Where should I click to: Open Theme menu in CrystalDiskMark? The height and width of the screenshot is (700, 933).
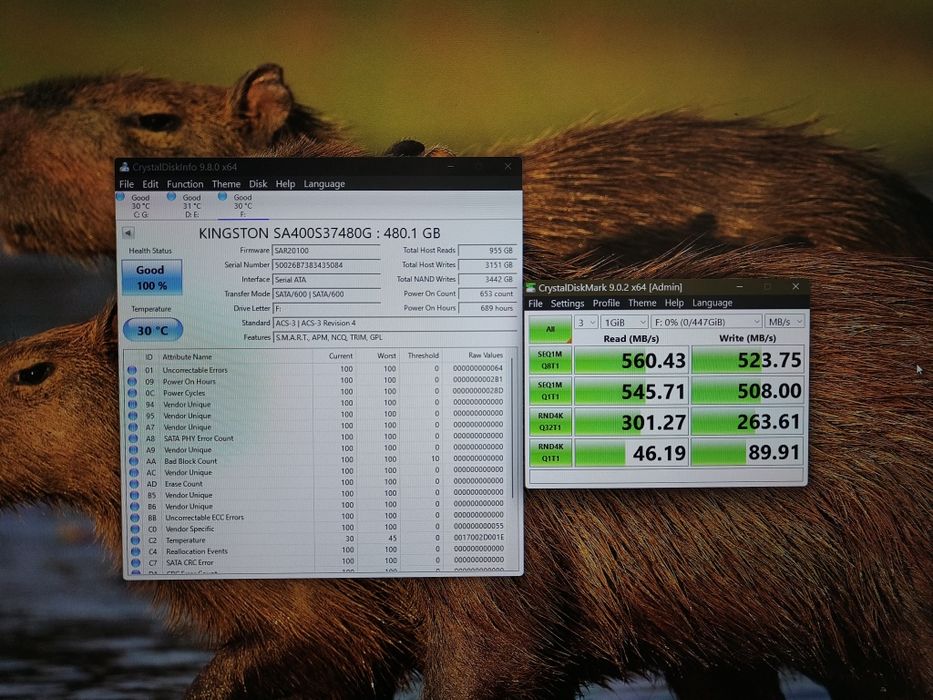pos(642,303)
